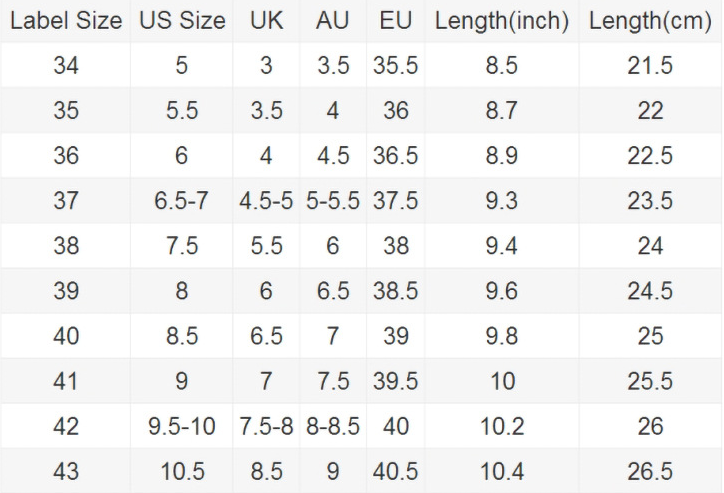724x493 pixels.
Task: Click the Length(cm) column header
Action: pos(650,21)
